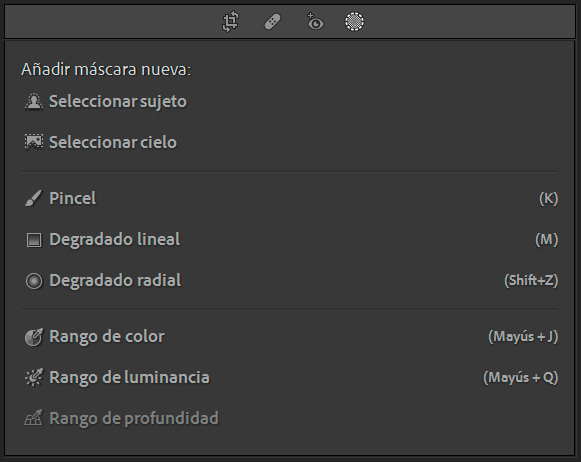This screenshot has height=462, width=581.
Task: Activate the Red Eye correction tool
Action: coord(315,21)
